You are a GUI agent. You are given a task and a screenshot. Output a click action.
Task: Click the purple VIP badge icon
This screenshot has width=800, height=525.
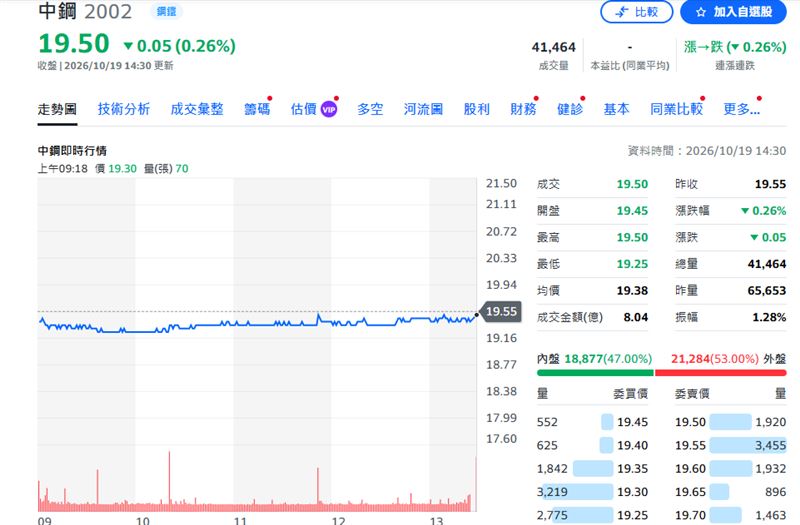pos(329,109)
